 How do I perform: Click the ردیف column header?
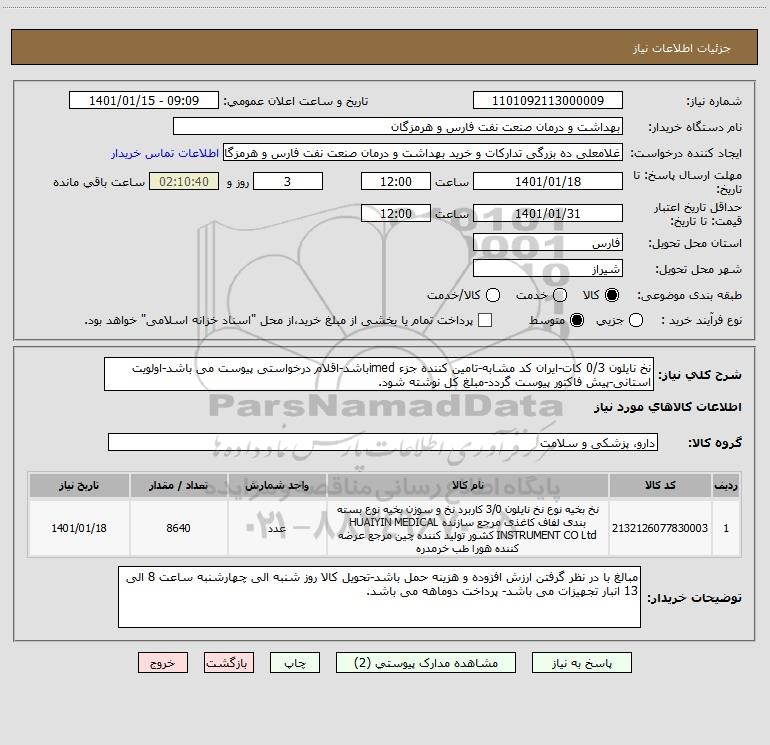(726, 486)
